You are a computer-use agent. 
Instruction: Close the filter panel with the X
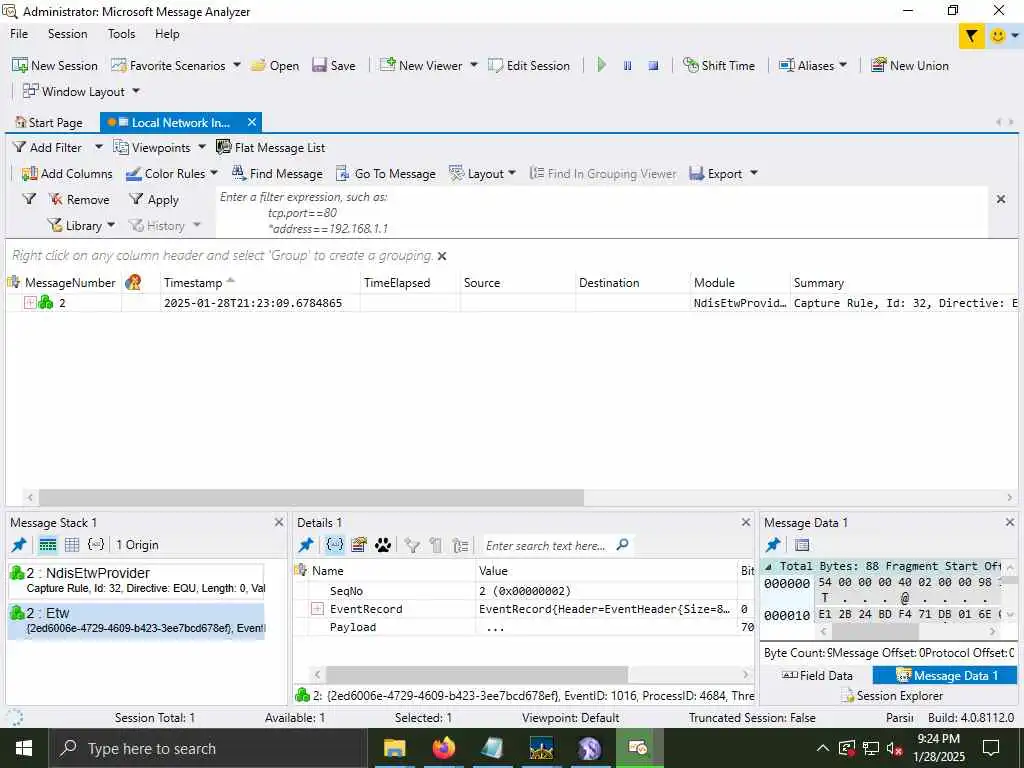(1000, 199)
